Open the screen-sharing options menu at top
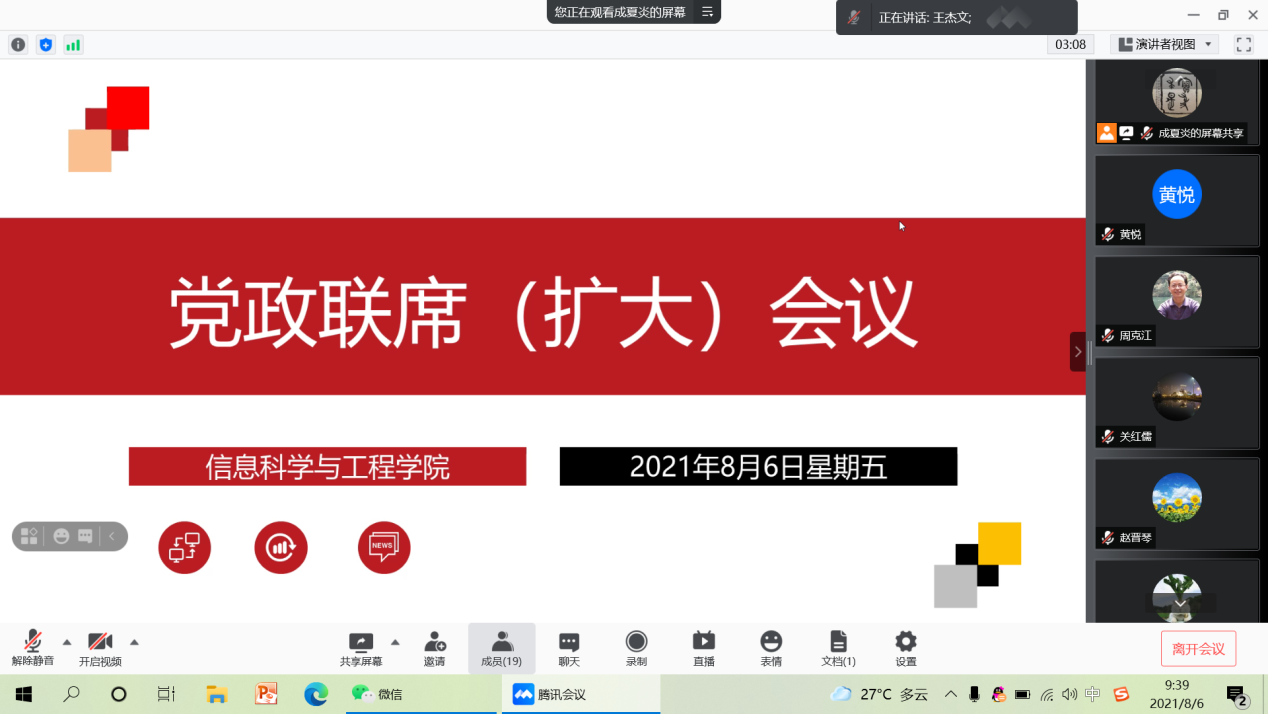 click(x=707, y=12)
